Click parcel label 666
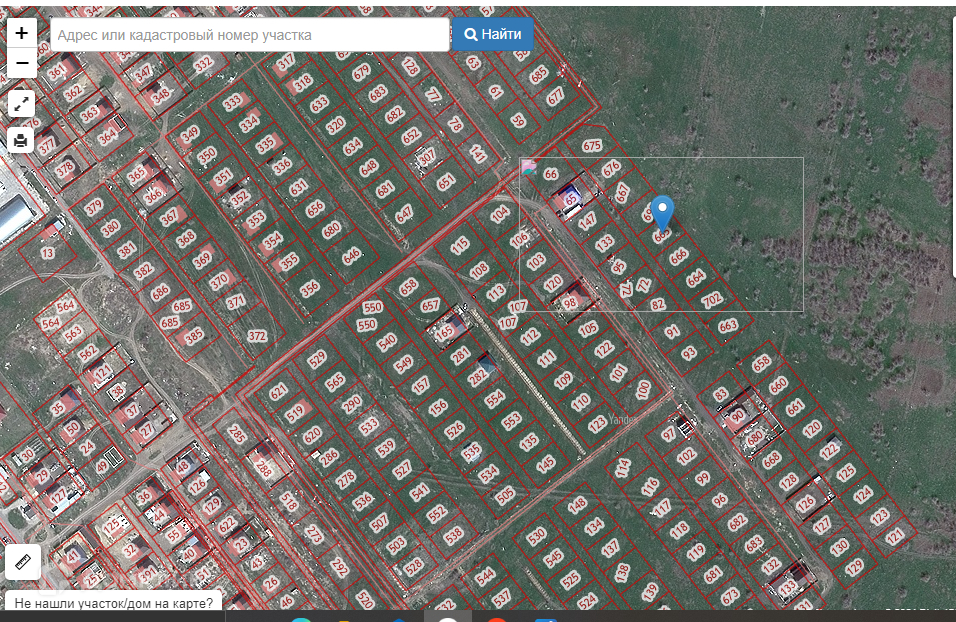This screenshot has height=622, width=956. 679,256
